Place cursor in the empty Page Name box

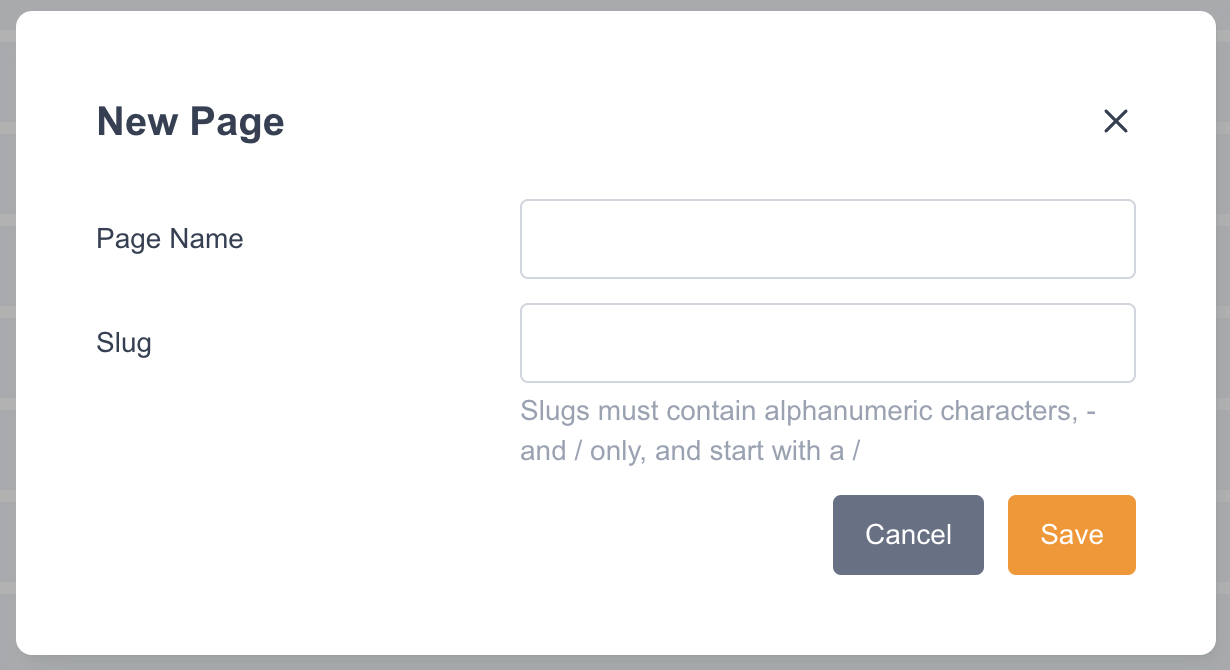pos(827,239)
